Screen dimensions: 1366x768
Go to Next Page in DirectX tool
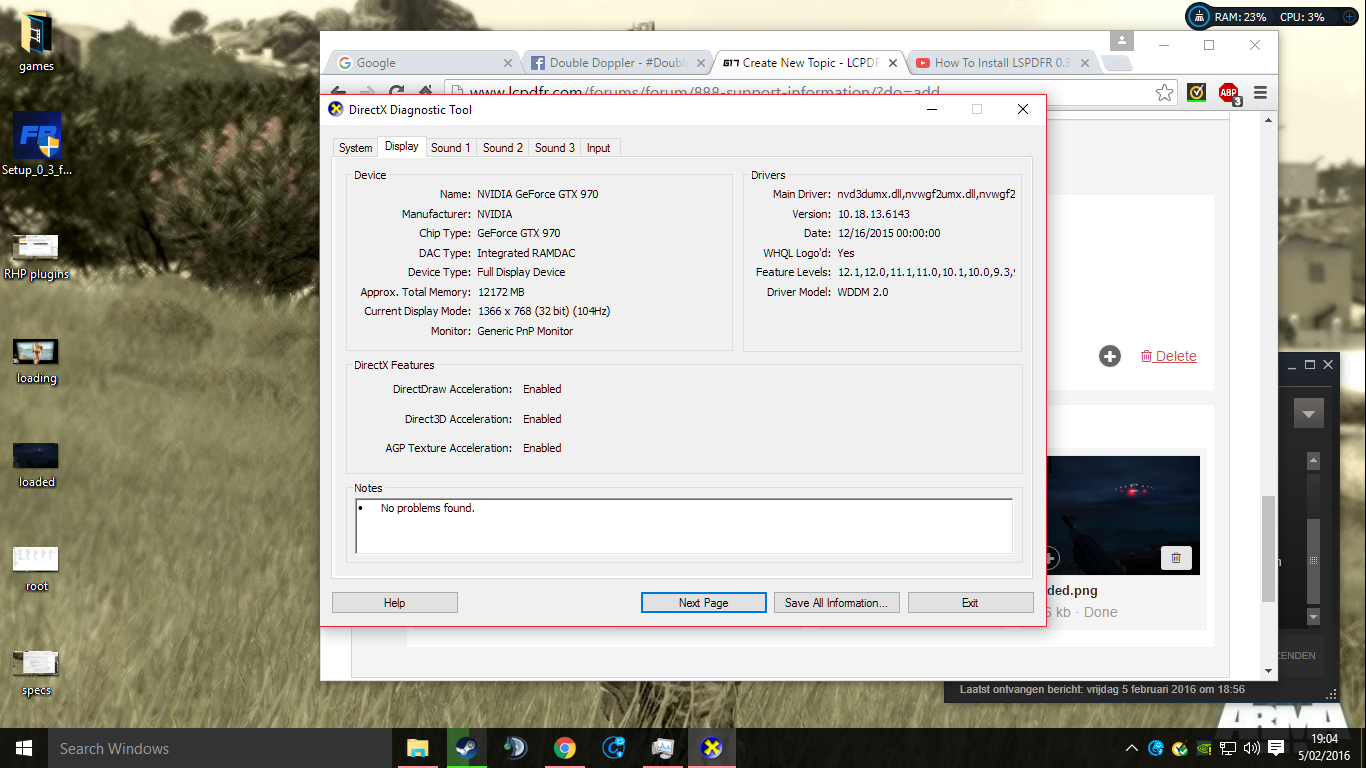click(703, 603)
